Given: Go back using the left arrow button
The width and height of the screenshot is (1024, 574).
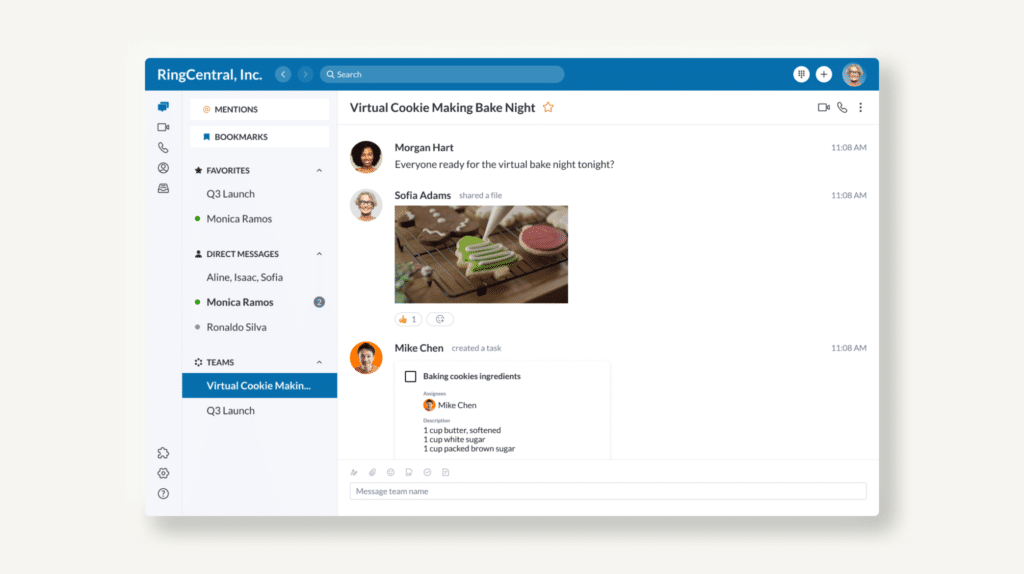Looking at the screenshot, I should point(283,74).
